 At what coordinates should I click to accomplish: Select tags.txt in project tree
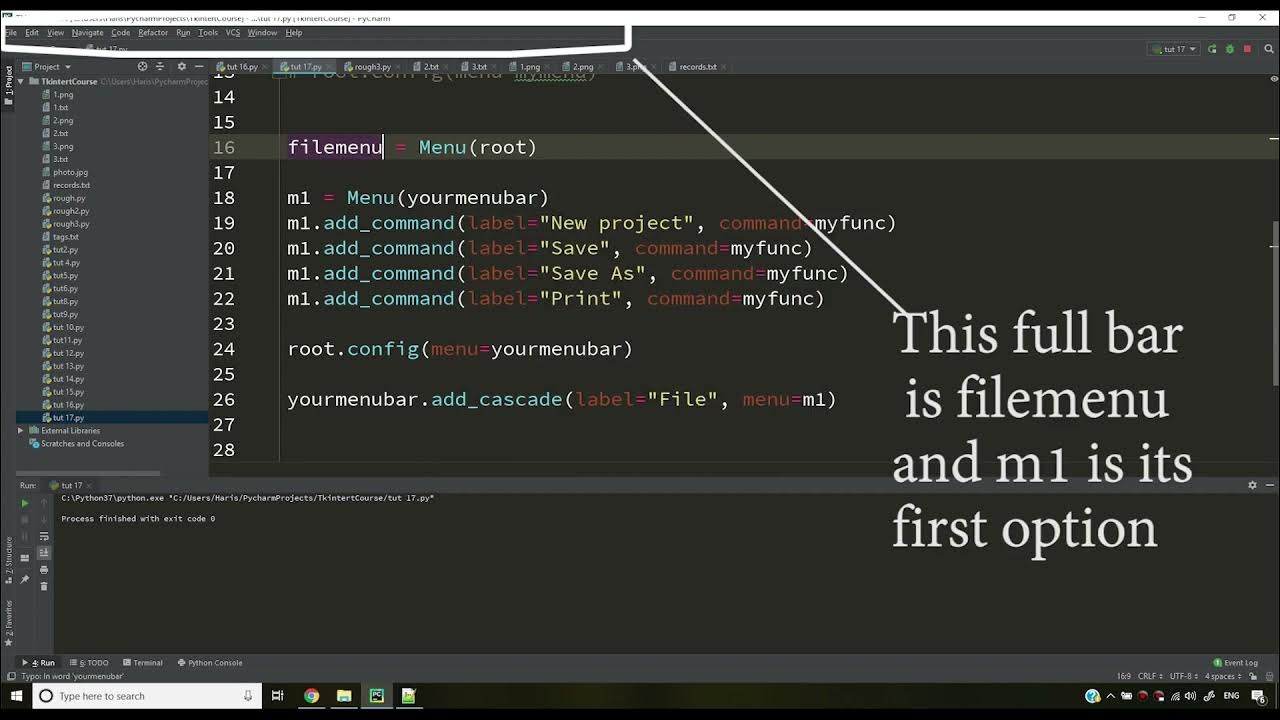coord(65,237)
